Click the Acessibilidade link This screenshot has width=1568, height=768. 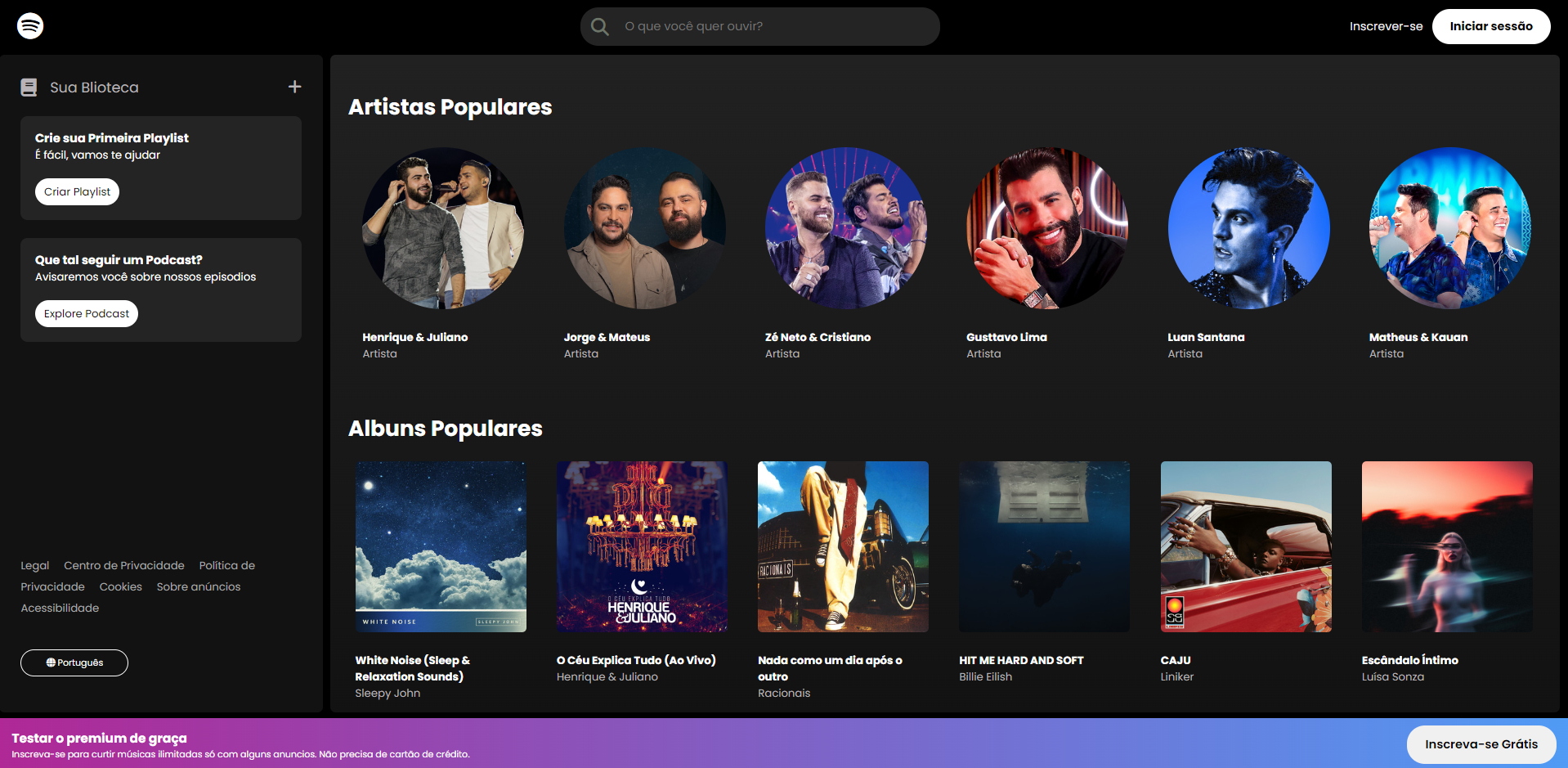pyautogui.click(x=59, y=608)
